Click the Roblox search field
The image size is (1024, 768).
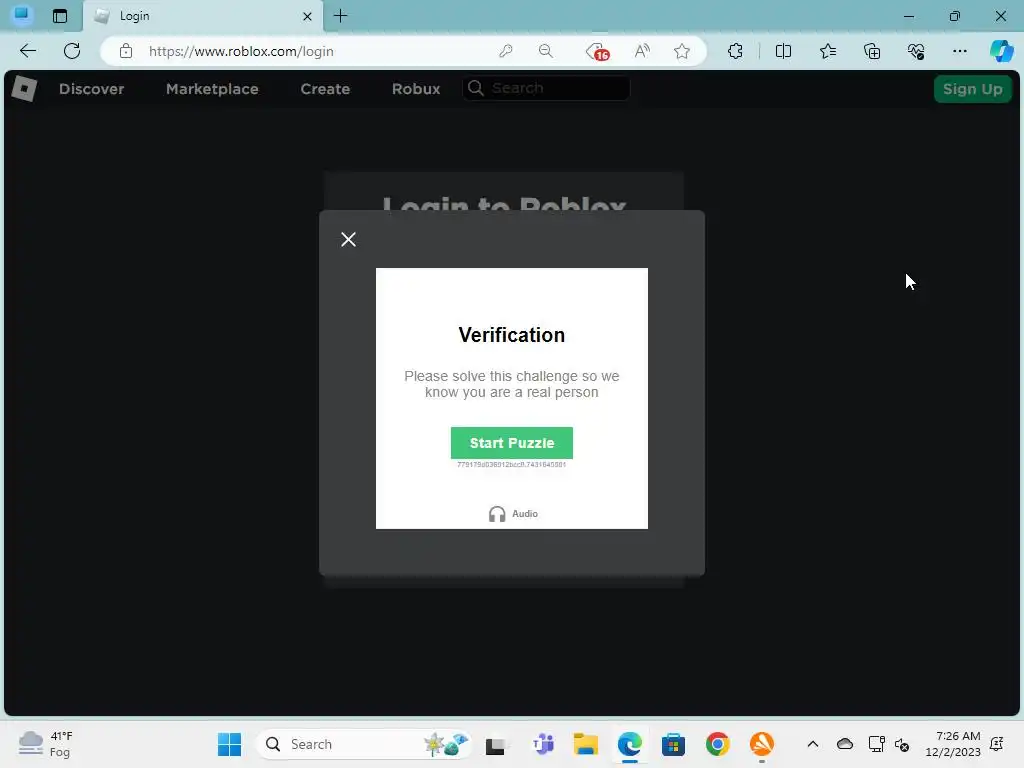[546, 88]
